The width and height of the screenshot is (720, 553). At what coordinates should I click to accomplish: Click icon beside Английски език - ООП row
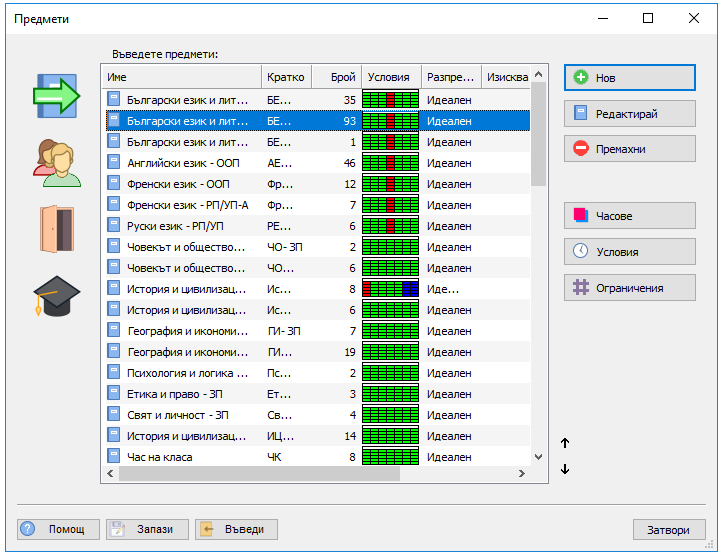point(114,163)
